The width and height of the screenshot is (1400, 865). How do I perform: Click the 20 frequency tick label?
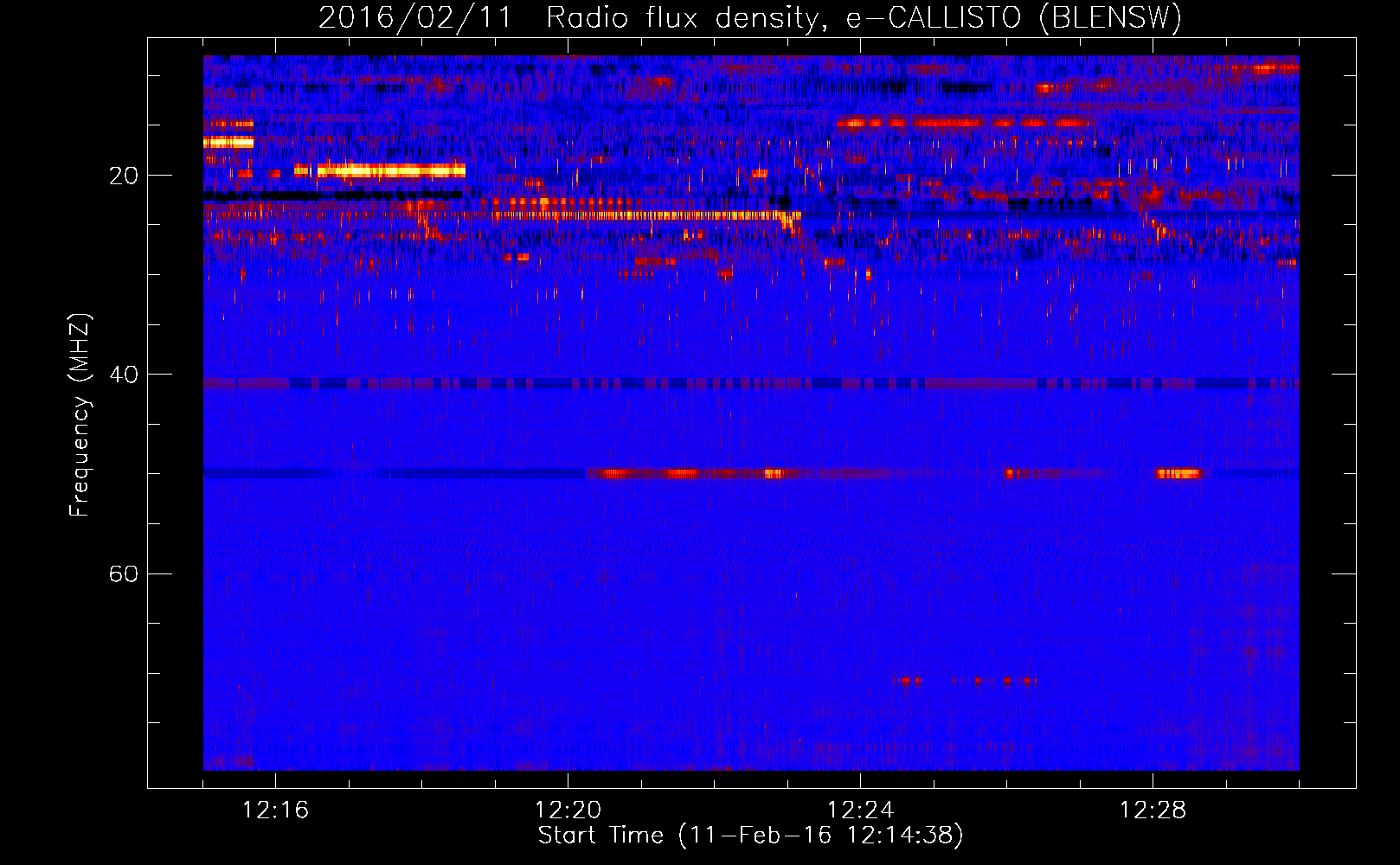pos(124,176)
